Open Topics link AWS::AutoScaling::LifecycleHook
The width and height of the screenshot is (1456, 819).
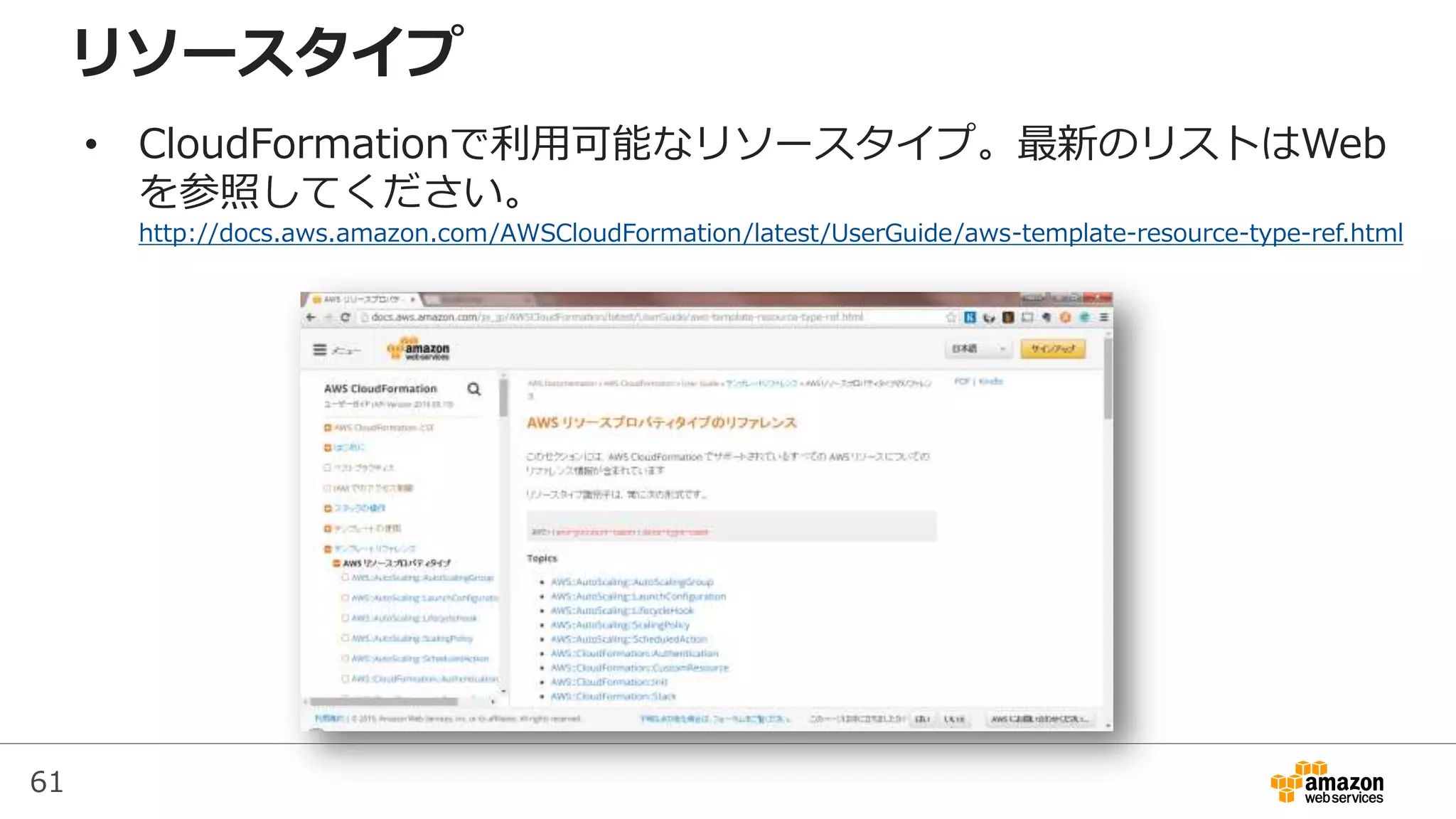[622, 610]
